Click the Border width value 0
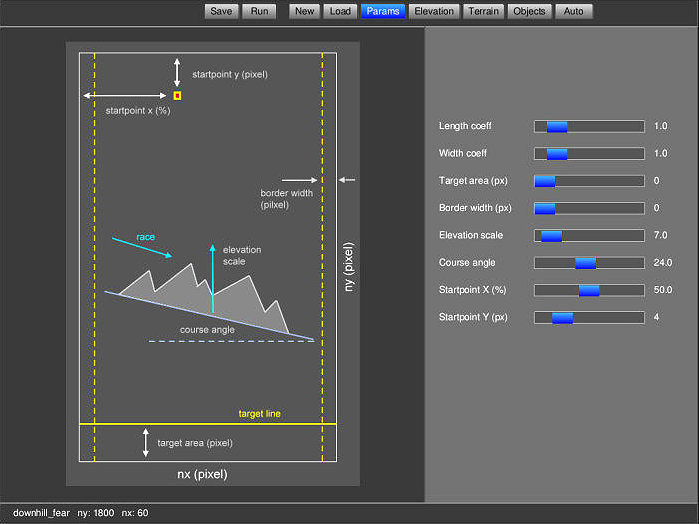 pyautogui.click(x=656, y=208)
